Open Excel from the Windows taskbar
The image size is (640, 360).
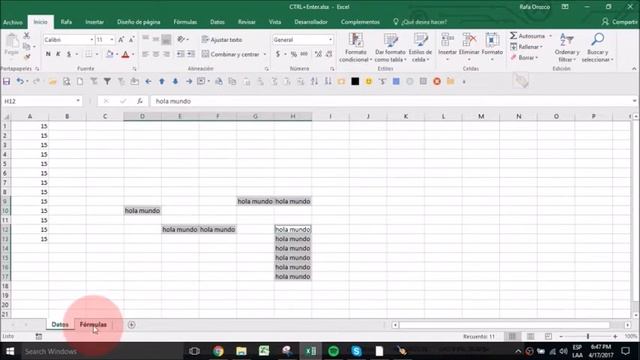tap(311, 351)
